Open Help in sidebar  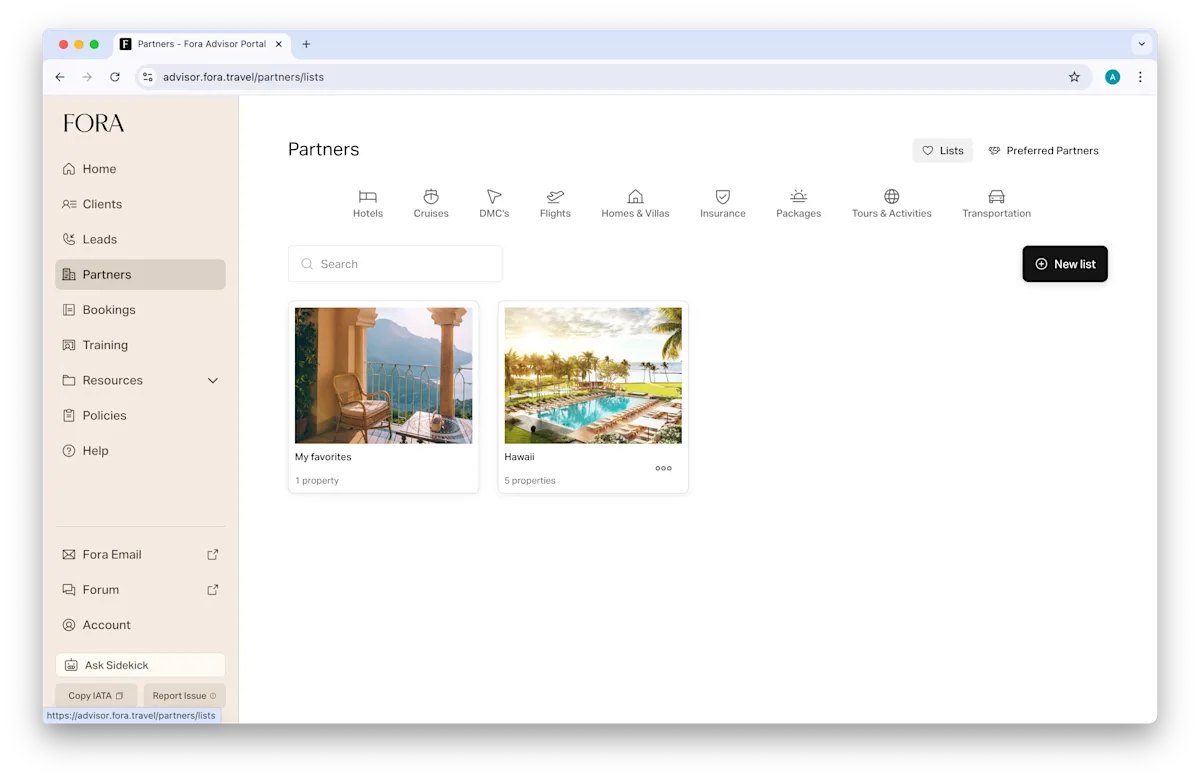pos(140,451)
